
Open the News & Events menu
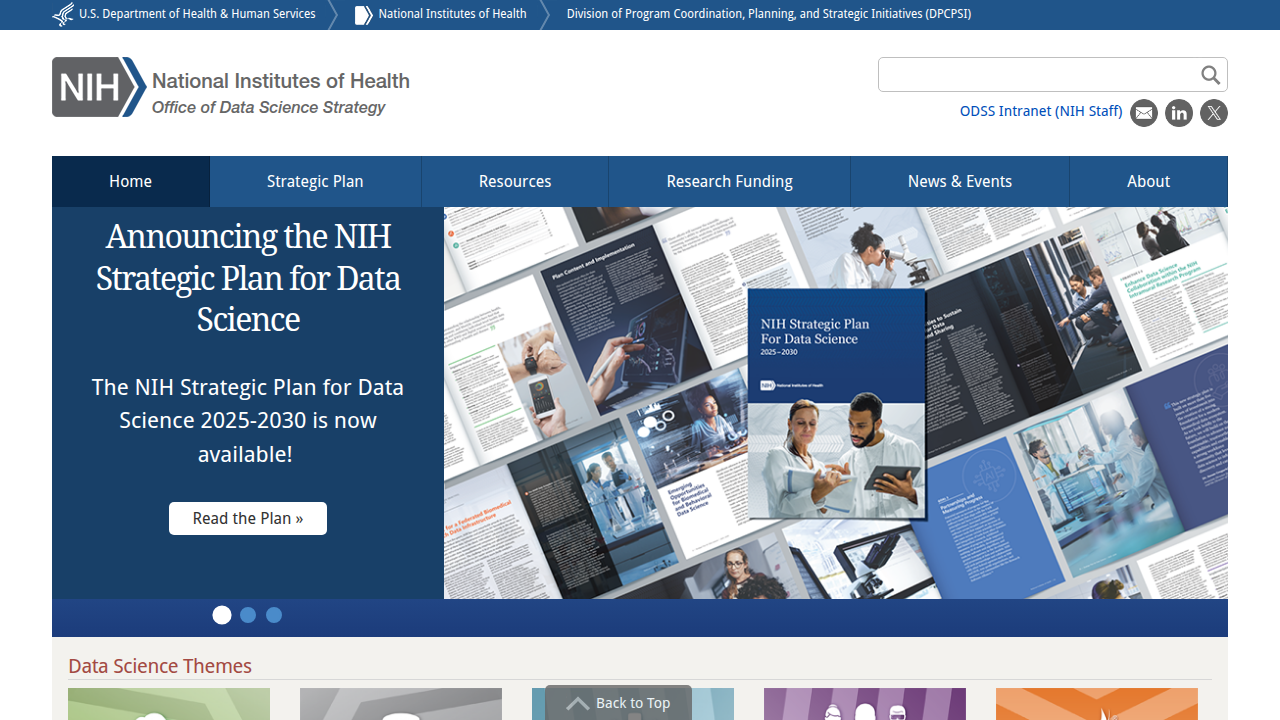coord(960,181)
